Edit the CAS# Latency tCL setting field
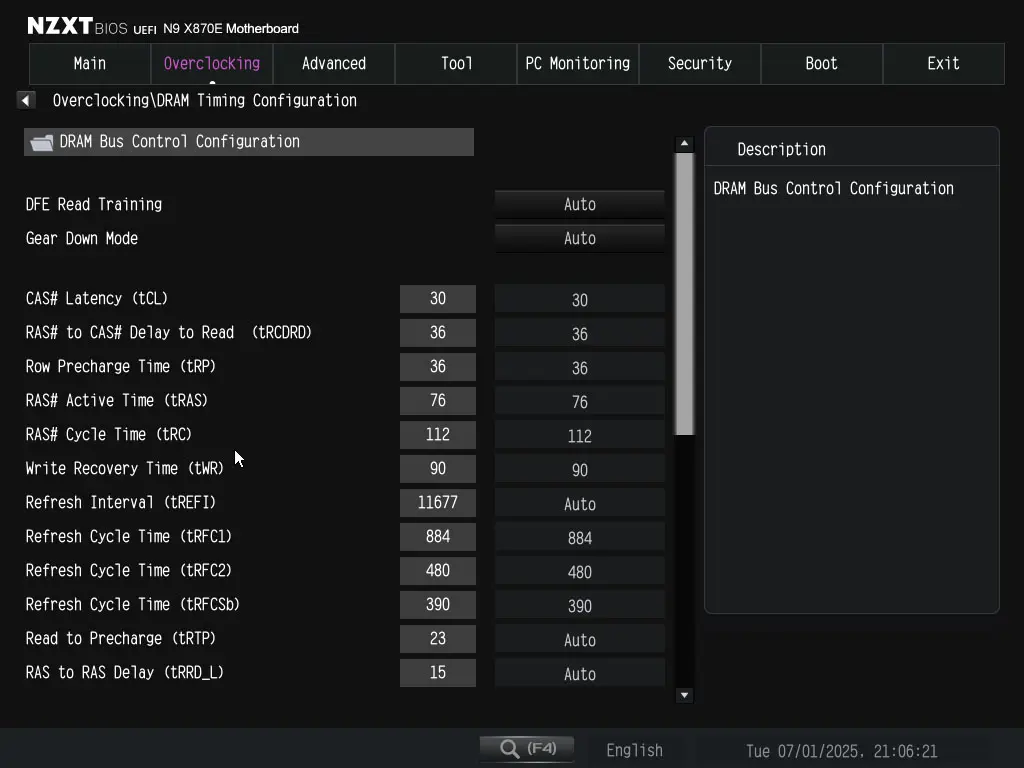This screenshot has height=768, width=1024. pos(580,300)
